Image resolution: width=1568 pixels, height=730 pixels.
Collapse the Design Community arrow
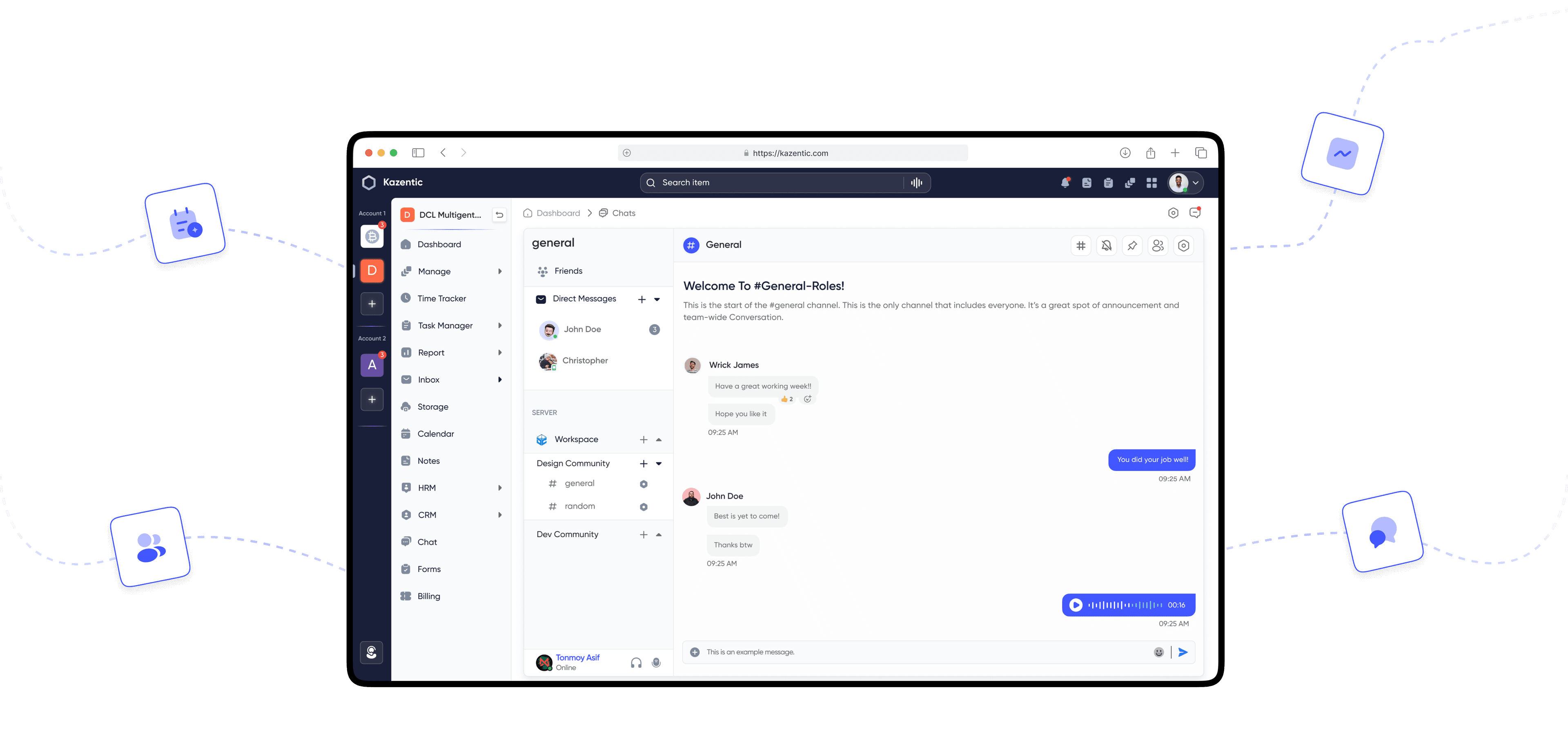[x=659, y=463]
